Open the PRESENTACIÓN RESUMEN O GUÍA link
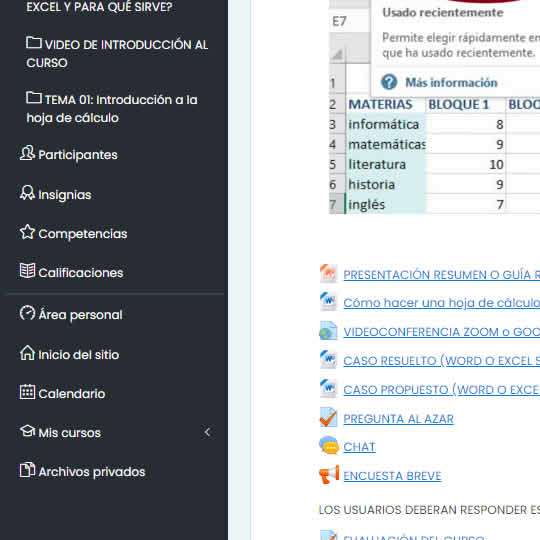 click(x=442, y=275)
